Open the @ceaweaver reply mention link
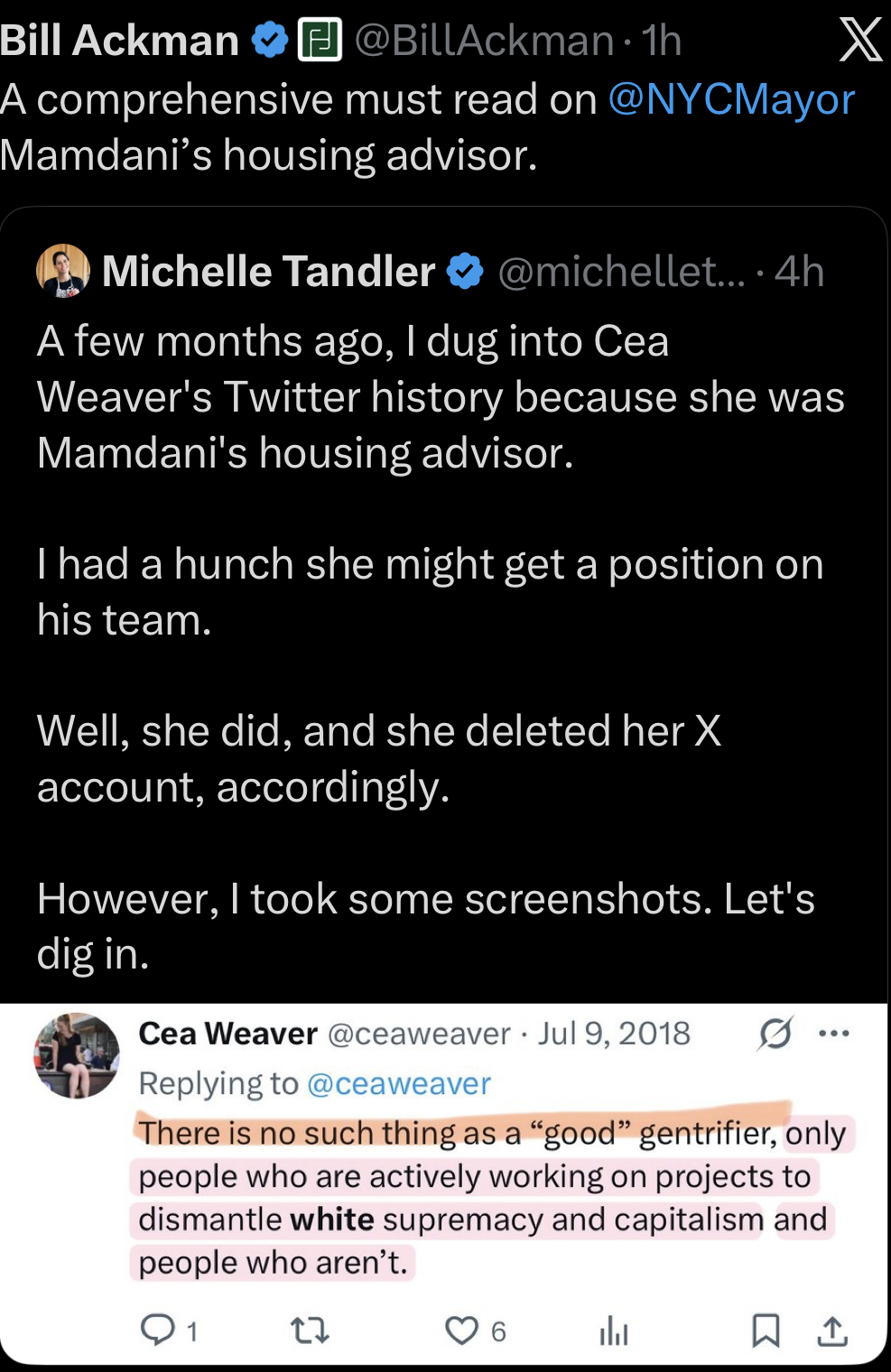The height and width of the screenshot is (1372, 891). pos(399,1083)
